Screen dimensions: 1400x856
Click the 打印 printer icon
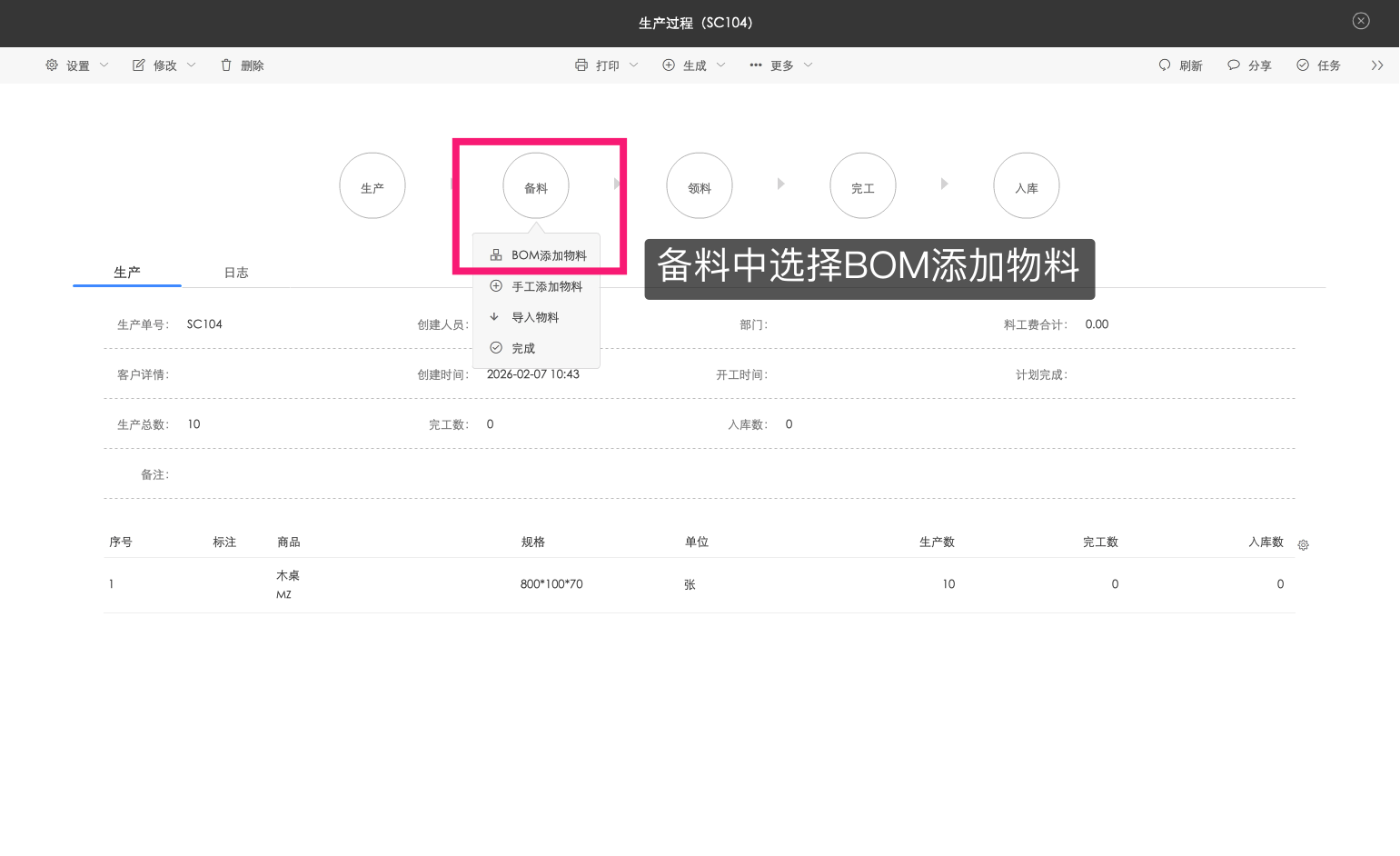[x=581, y=65]
